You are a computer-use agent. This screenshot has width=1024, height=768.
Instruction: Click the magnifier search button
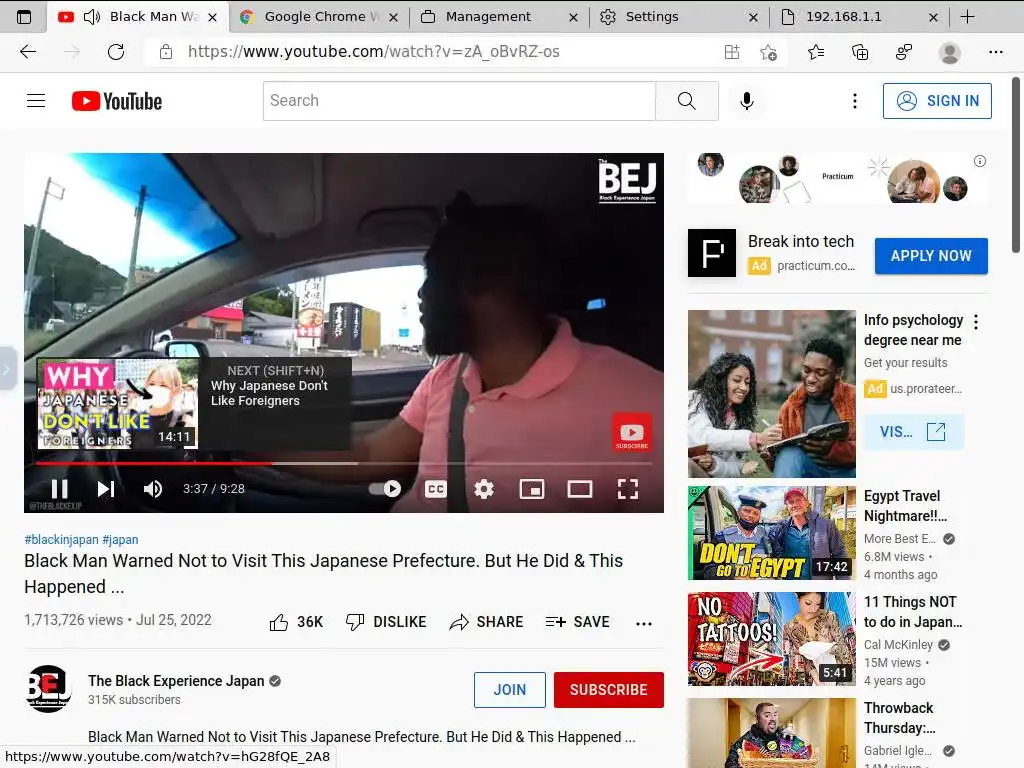(686, 101)
